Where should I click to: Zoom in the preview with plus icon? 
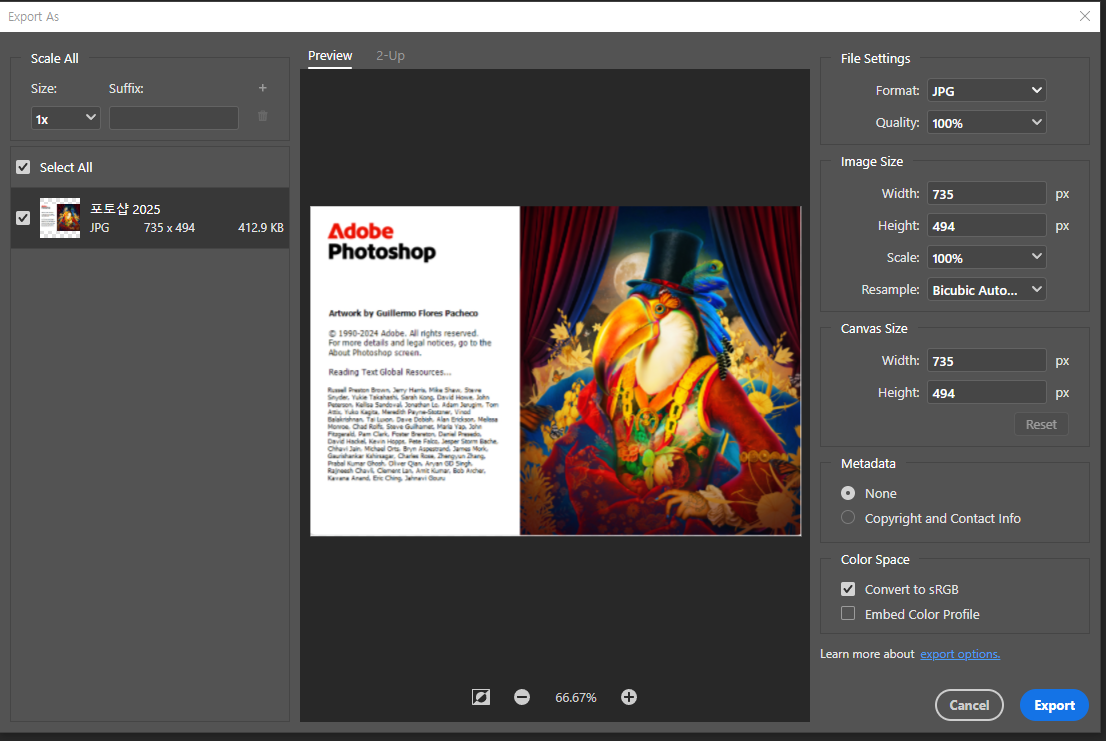click(x=628, y=697)
